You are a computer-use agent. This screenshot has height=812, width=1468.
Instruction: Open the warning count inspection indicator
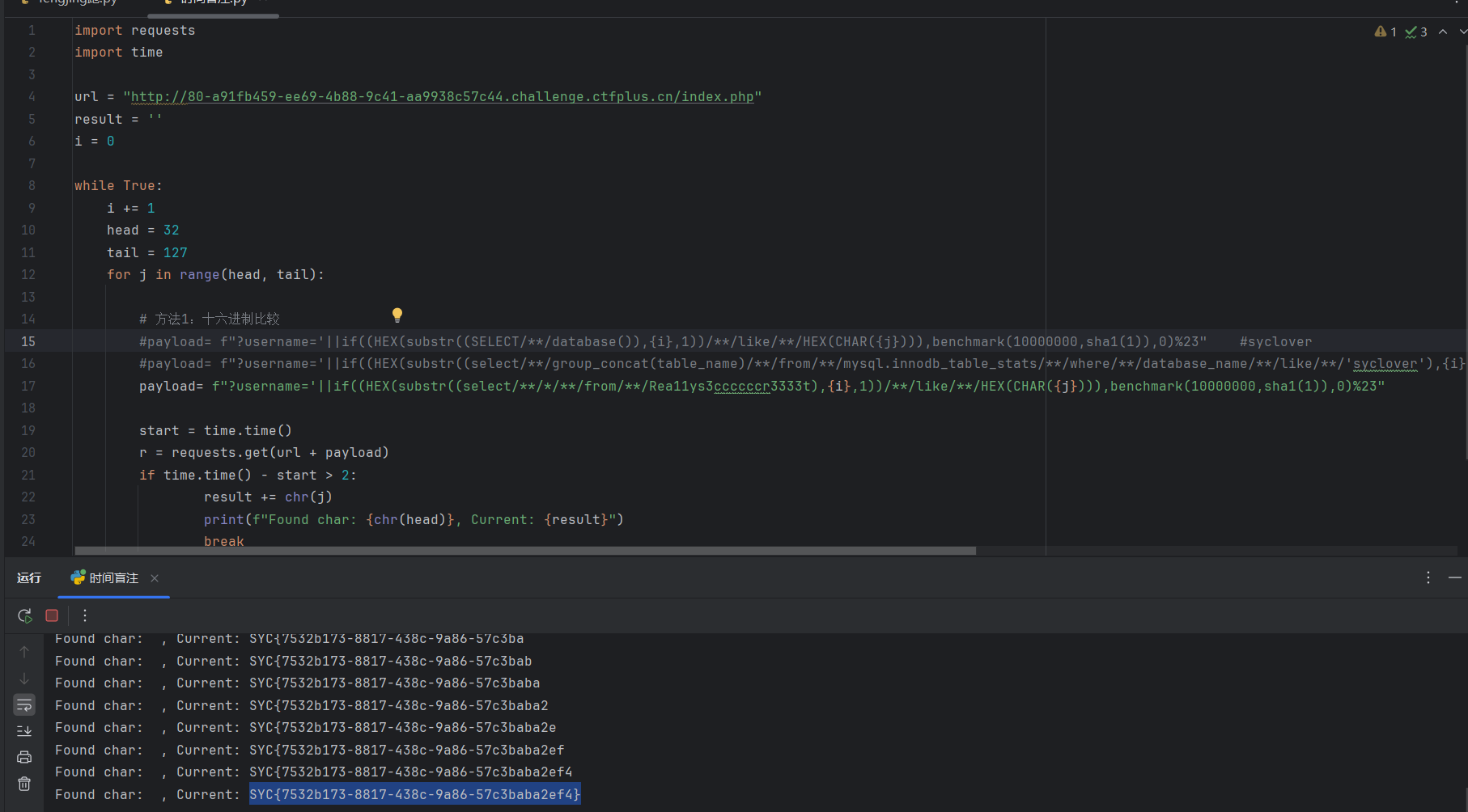[1385, 32]
